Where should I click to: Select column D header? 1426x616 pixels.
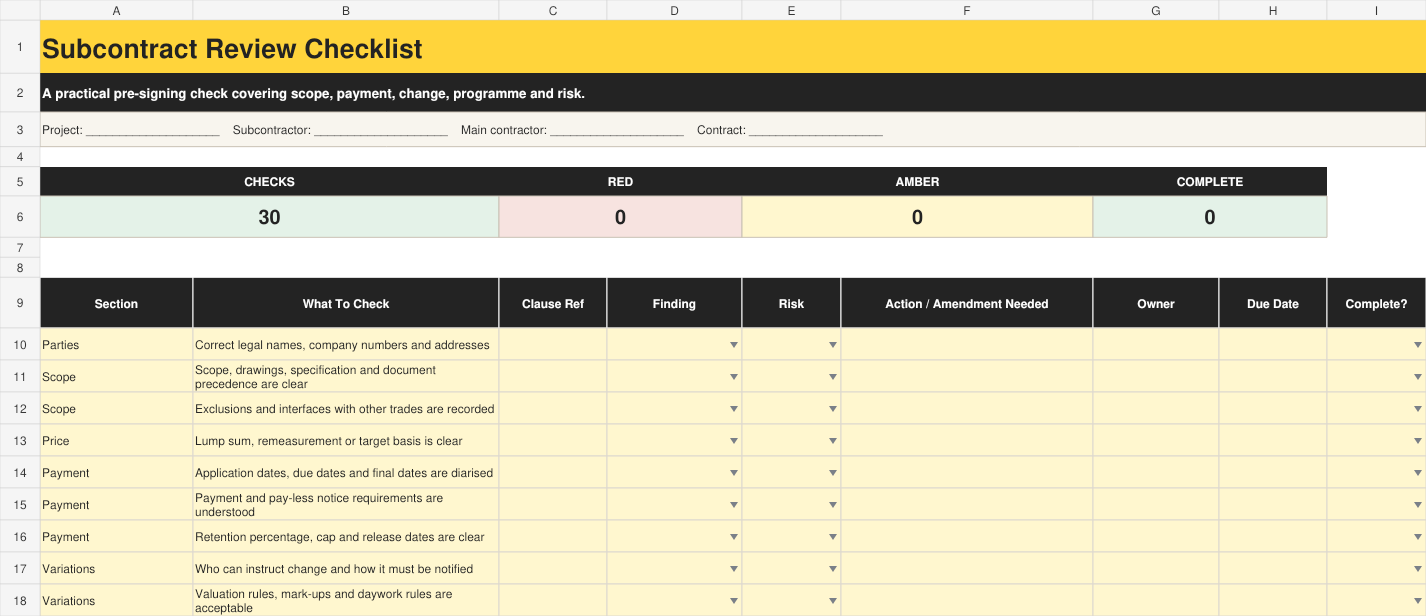[674, 10]
